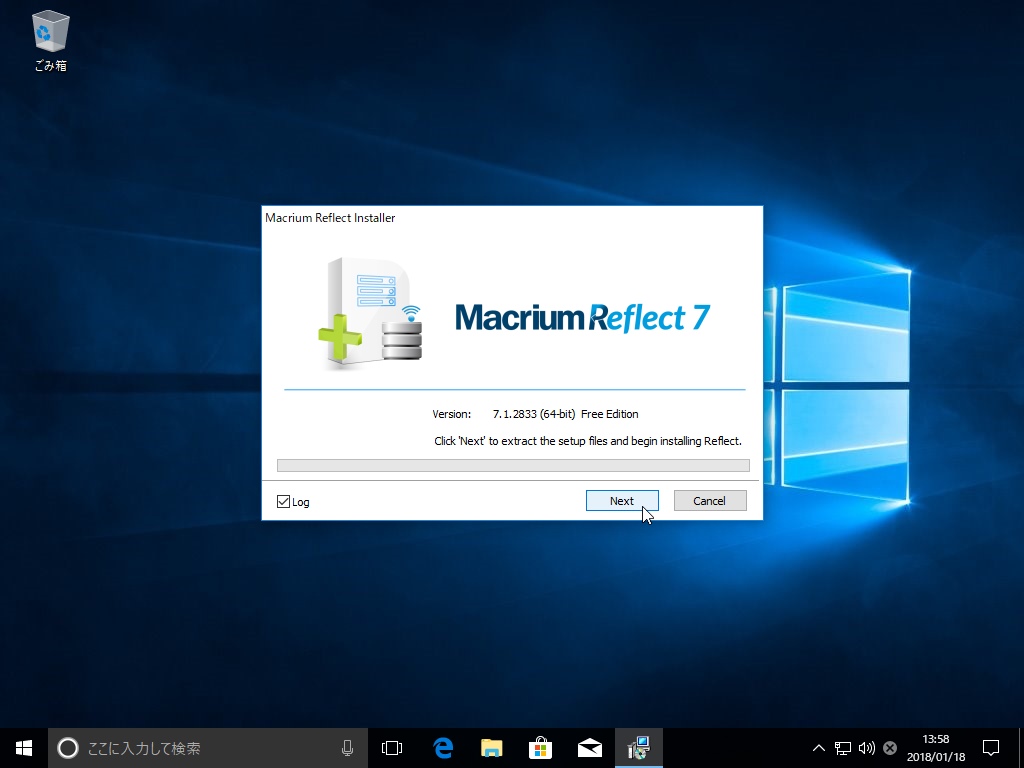Activate the microphone voice search icon
The image size is (1024, 768).
tap(347, 748)
